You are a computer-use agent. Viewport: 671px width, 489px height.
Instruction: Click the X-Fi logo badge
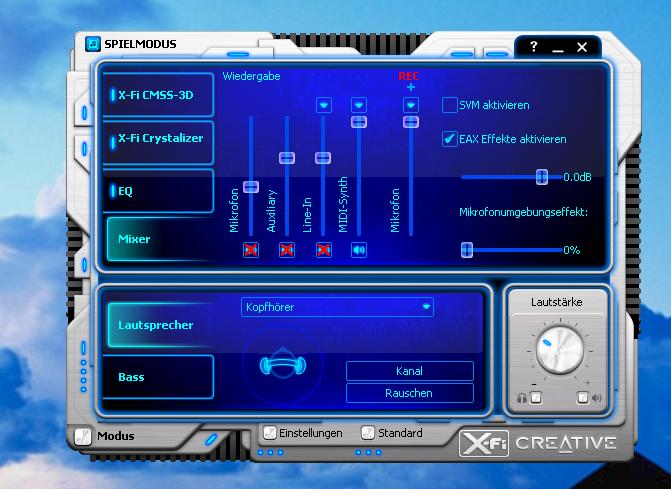(x=484, y=444)
